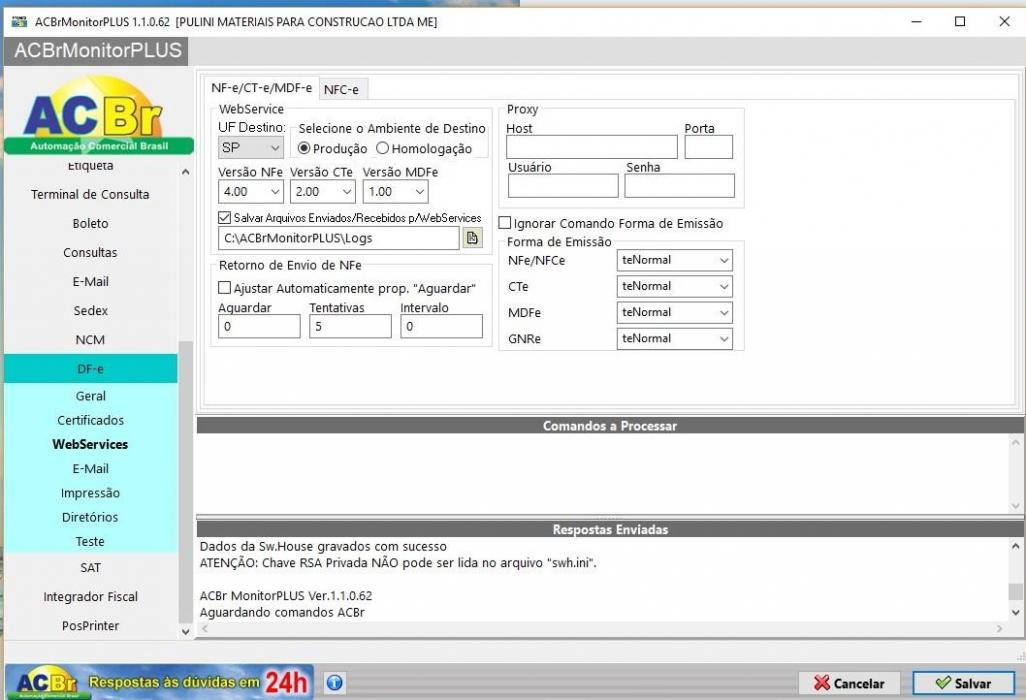
Task: Enable Ajustar Automaticamente prop. Aguardar
Action: (224, 288)
